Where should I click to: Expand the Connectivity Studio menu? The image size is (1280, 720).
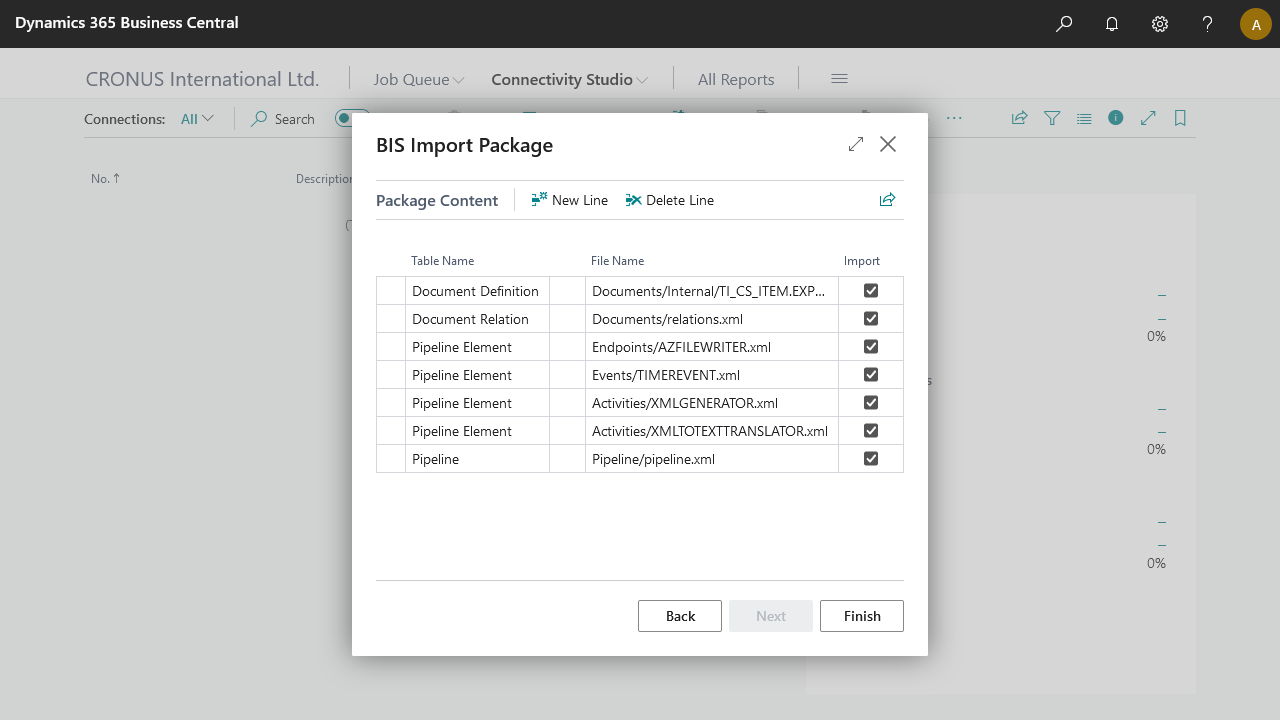[570, 79]
